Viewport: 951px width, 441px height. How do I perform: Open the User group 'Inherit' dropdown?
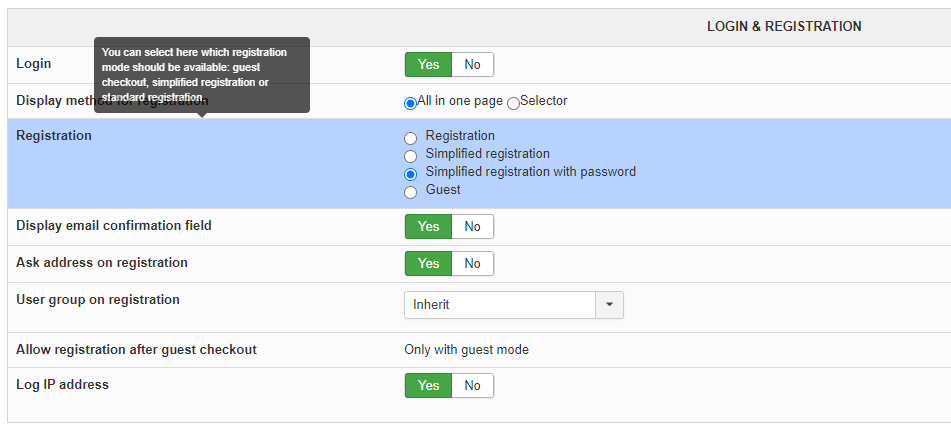(500, 305)
